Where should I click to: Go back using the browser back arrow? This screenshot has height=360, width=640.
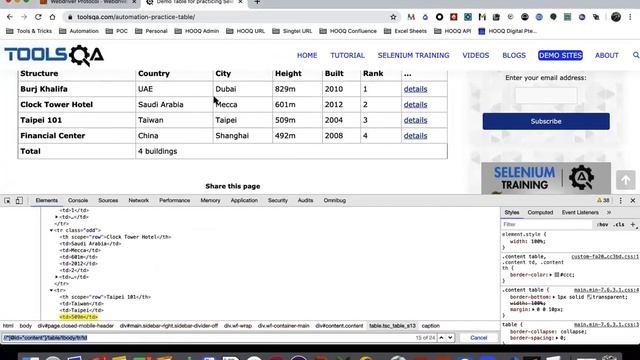(10, 17)
